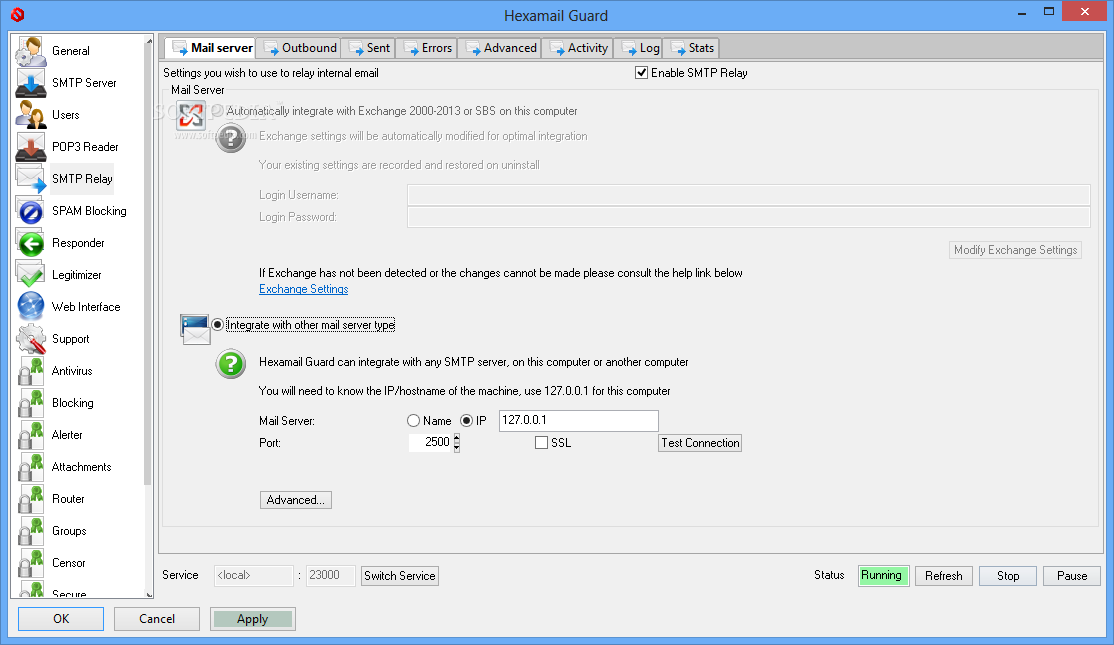This screenshot has height=645, width=1114.
Task: Click the Exchange integration icon
Action: [x=191, y=115]
